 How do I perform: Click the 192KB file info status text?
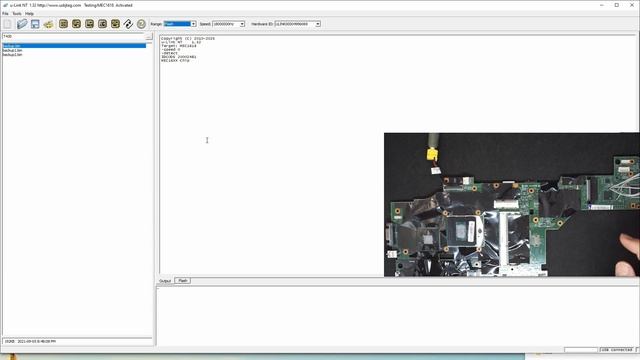point(30,341)
